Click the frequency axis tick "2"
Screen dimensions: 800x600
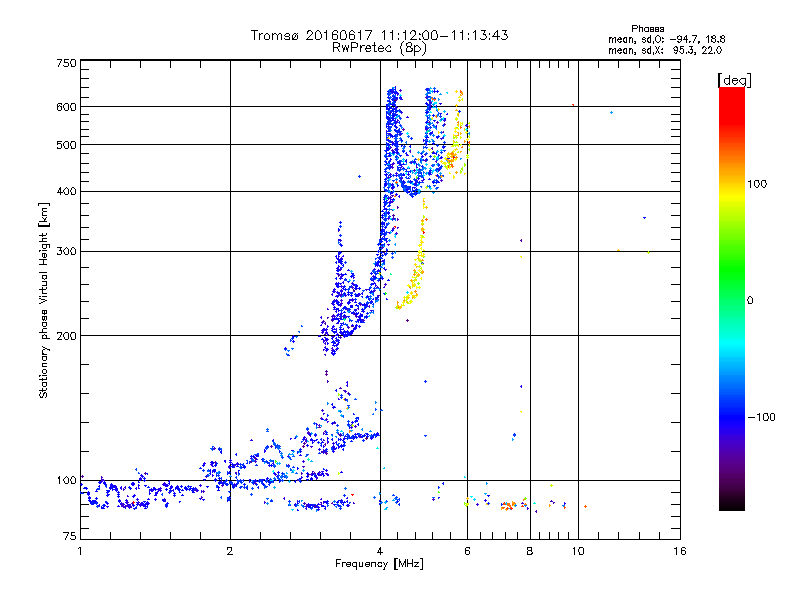[230, 551]
